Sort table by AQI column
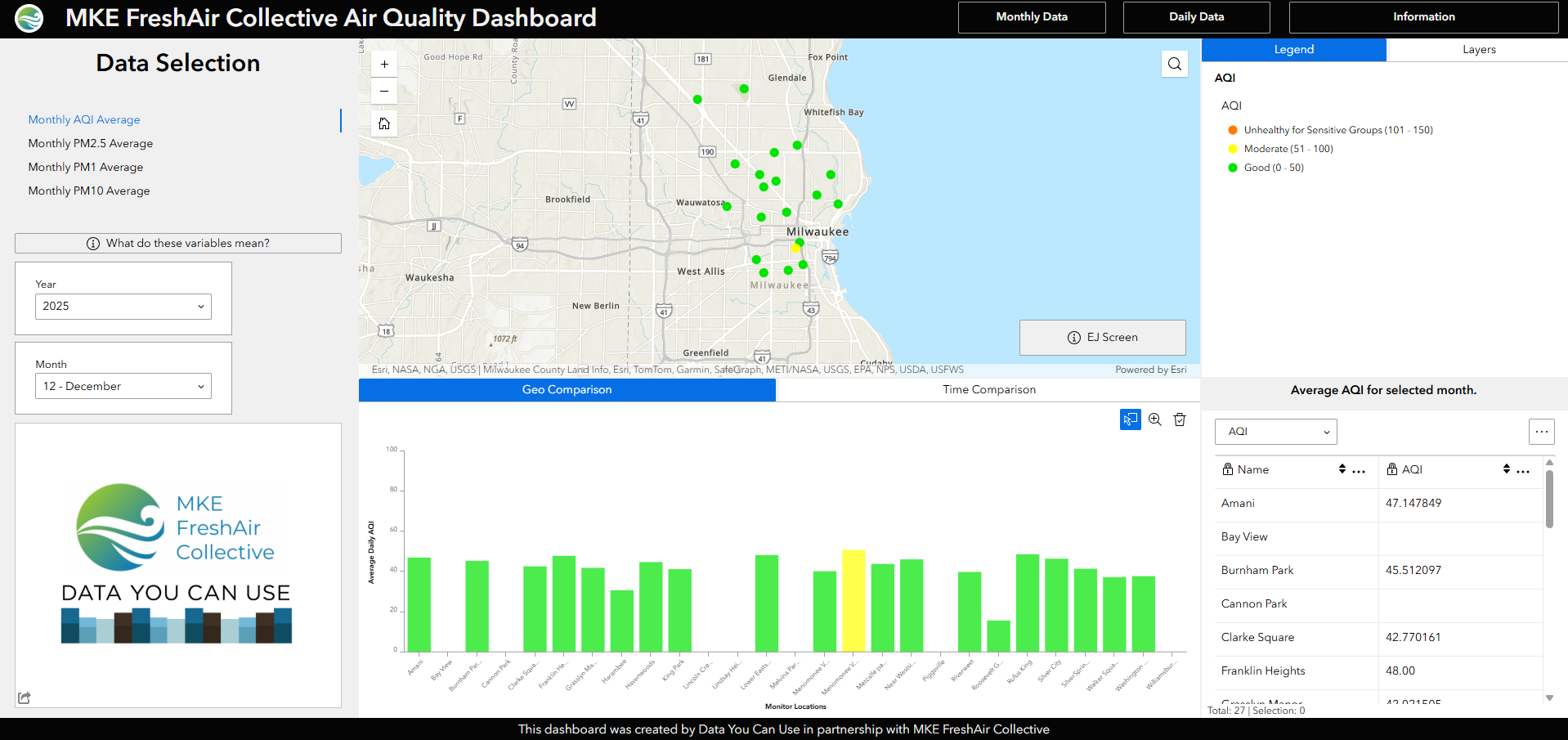1568x740 pixels. point(1507,469)
